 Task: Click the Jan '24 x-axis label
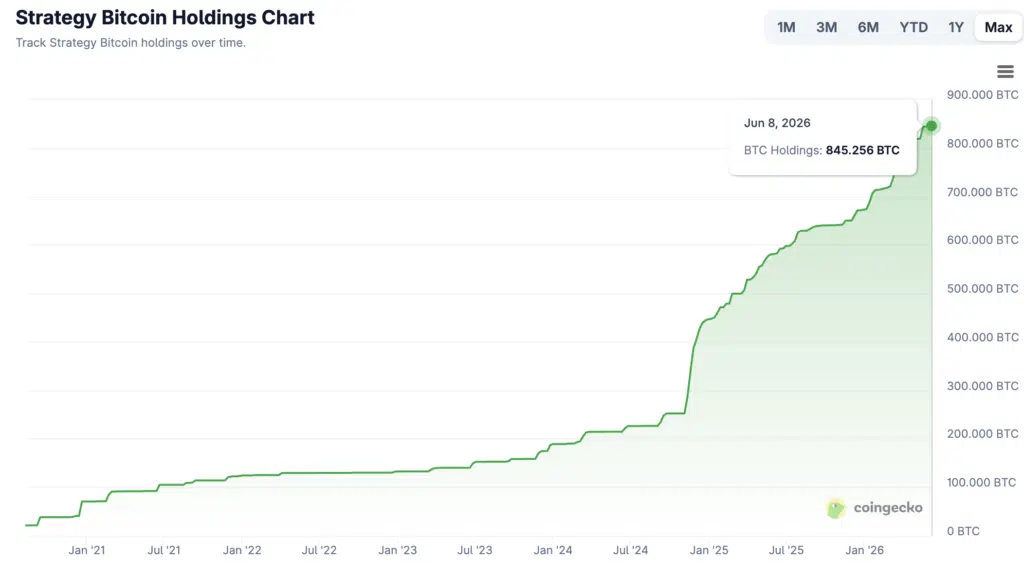552,550
